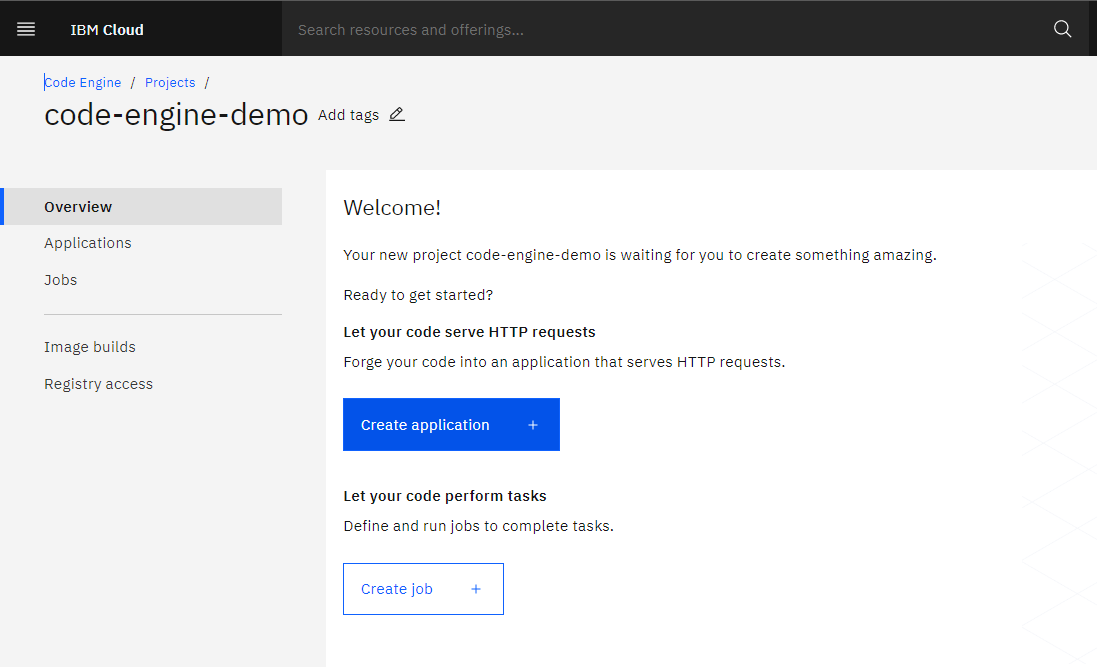Click 'Let your code perform tasks' heading
Image resolution: width=1097 pixels, height=667 pixels.
(445, 496)
